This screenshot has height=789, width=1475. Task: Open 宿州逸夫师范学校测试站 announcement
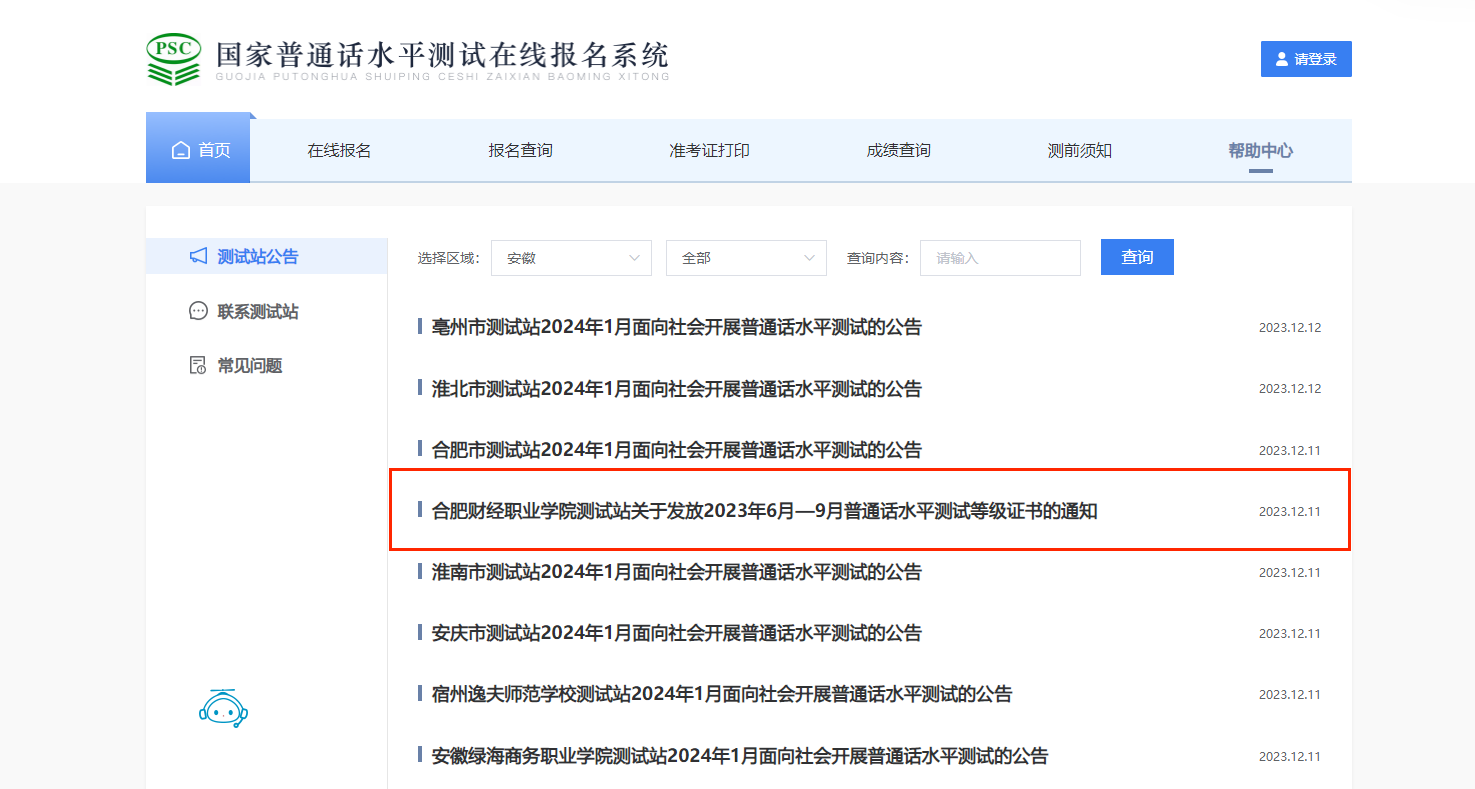tap(721, 694)
